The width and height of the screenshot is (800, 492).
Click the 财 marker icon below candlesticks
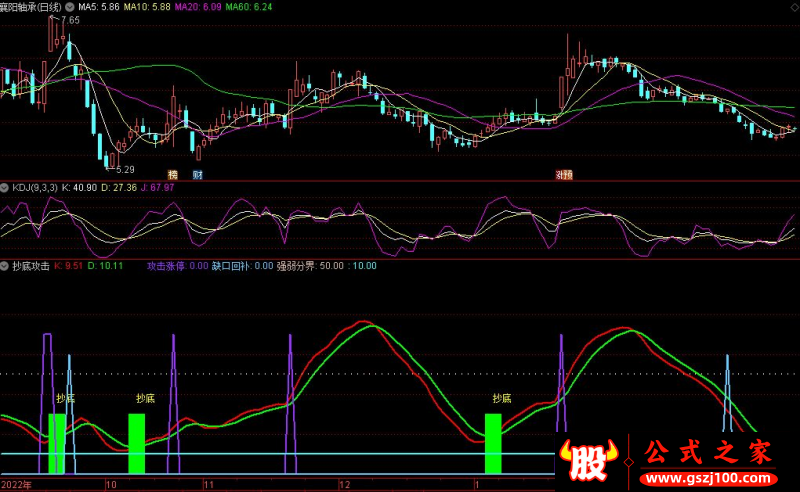click(198, 174)
